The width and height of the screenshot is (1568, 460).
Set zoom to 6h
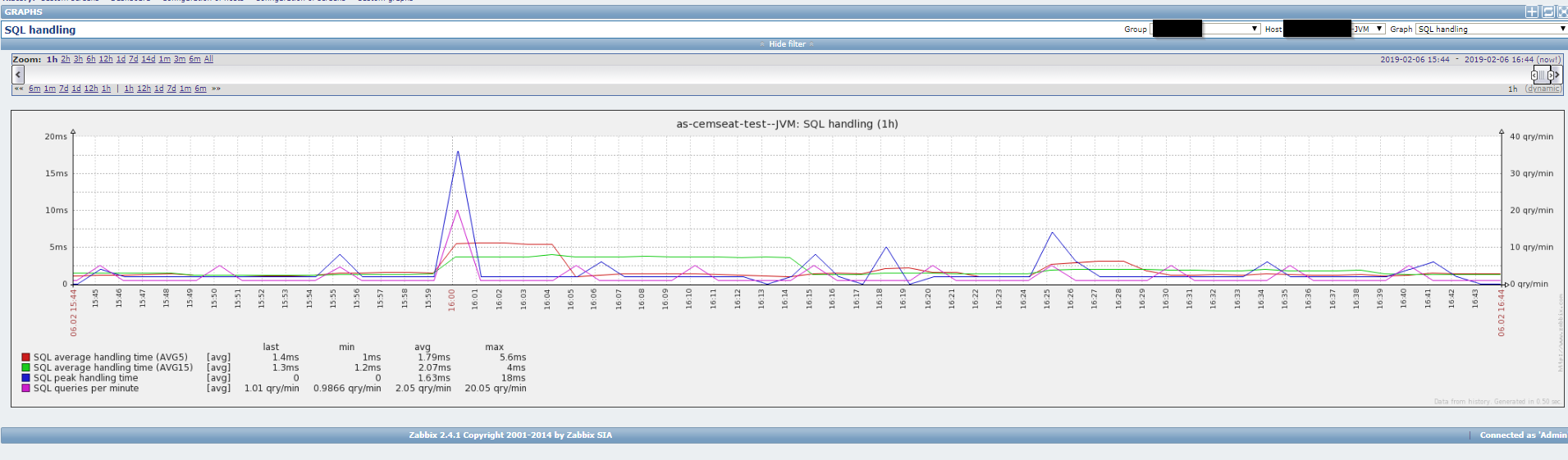tap(91, 59)
